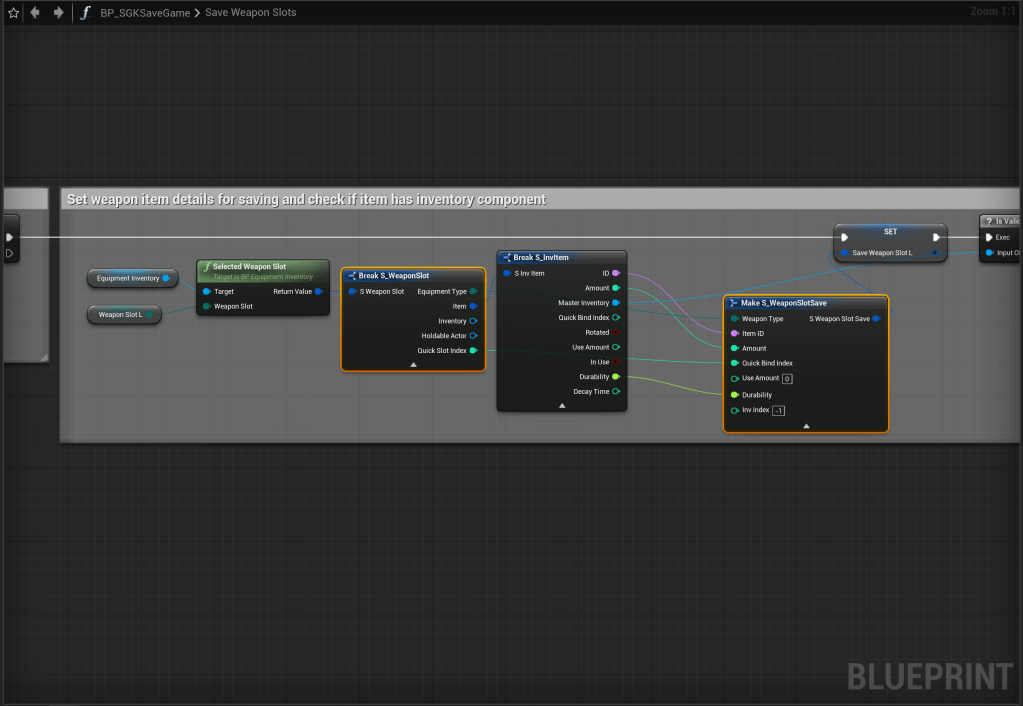Click the Return Value output pin
Image resolution: width=1023 pixels, height=706 pixels.
tap(319, 292)
